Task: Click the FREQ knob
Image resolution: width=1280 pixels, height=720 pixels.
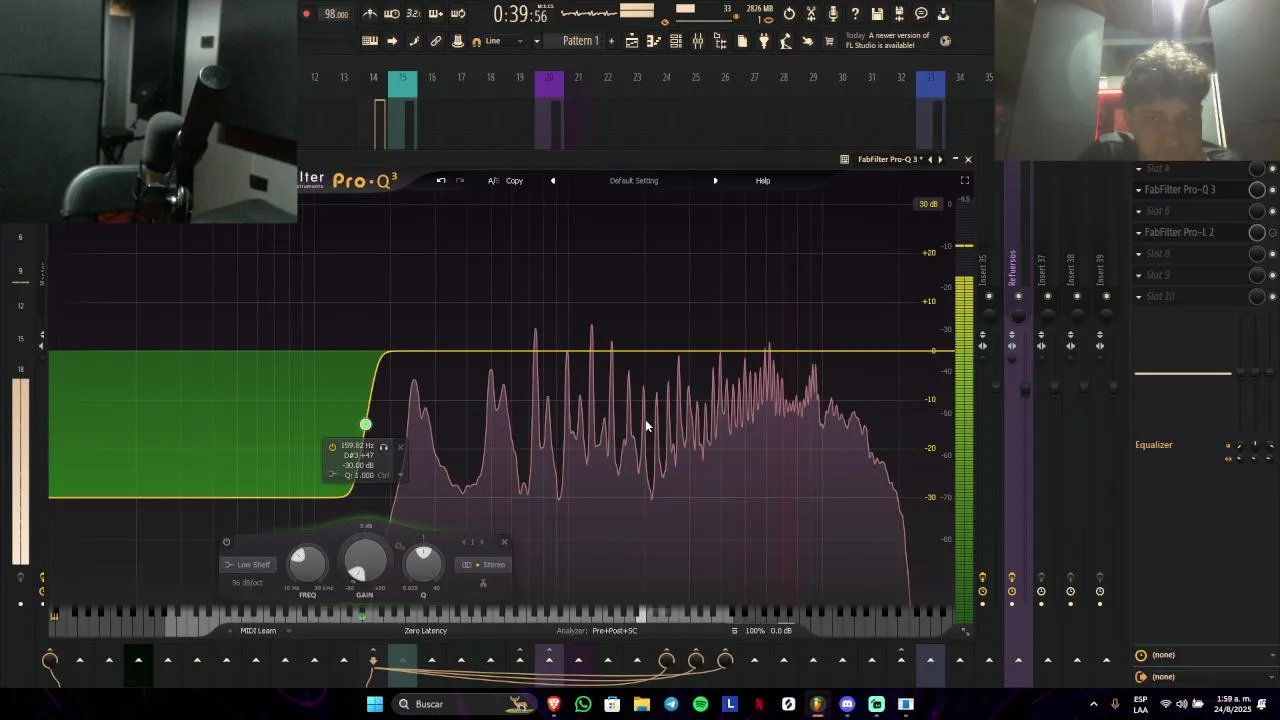Action: click(x=307, y=565)
